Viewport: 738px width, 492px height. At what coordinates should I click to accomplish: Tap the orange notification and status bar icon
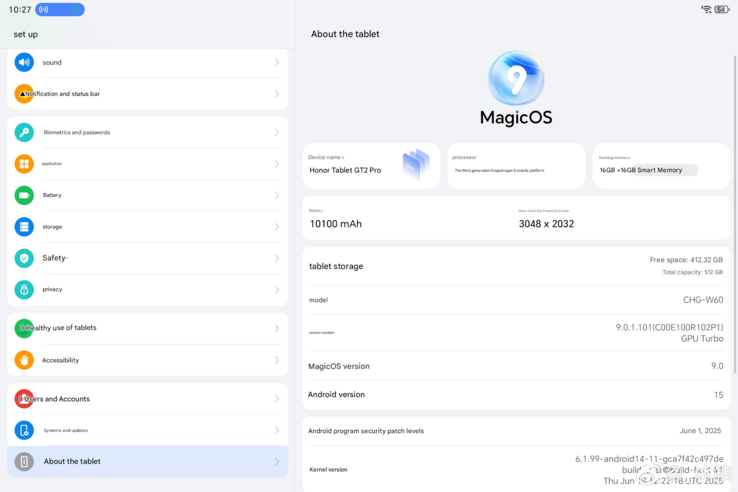(24, 94)
